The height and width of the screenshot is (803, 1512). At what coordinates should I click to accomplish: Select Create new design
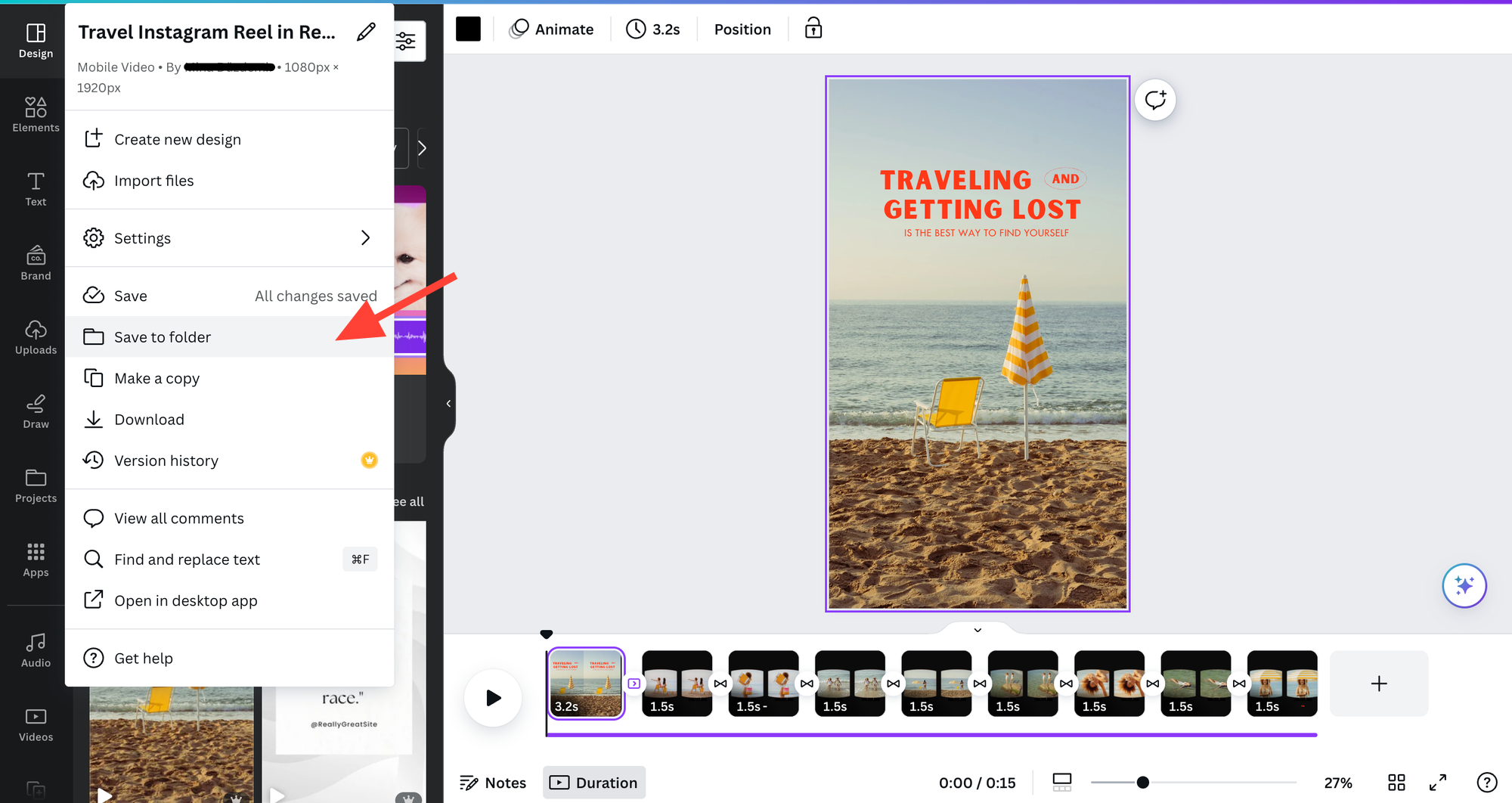click(229, 139)
